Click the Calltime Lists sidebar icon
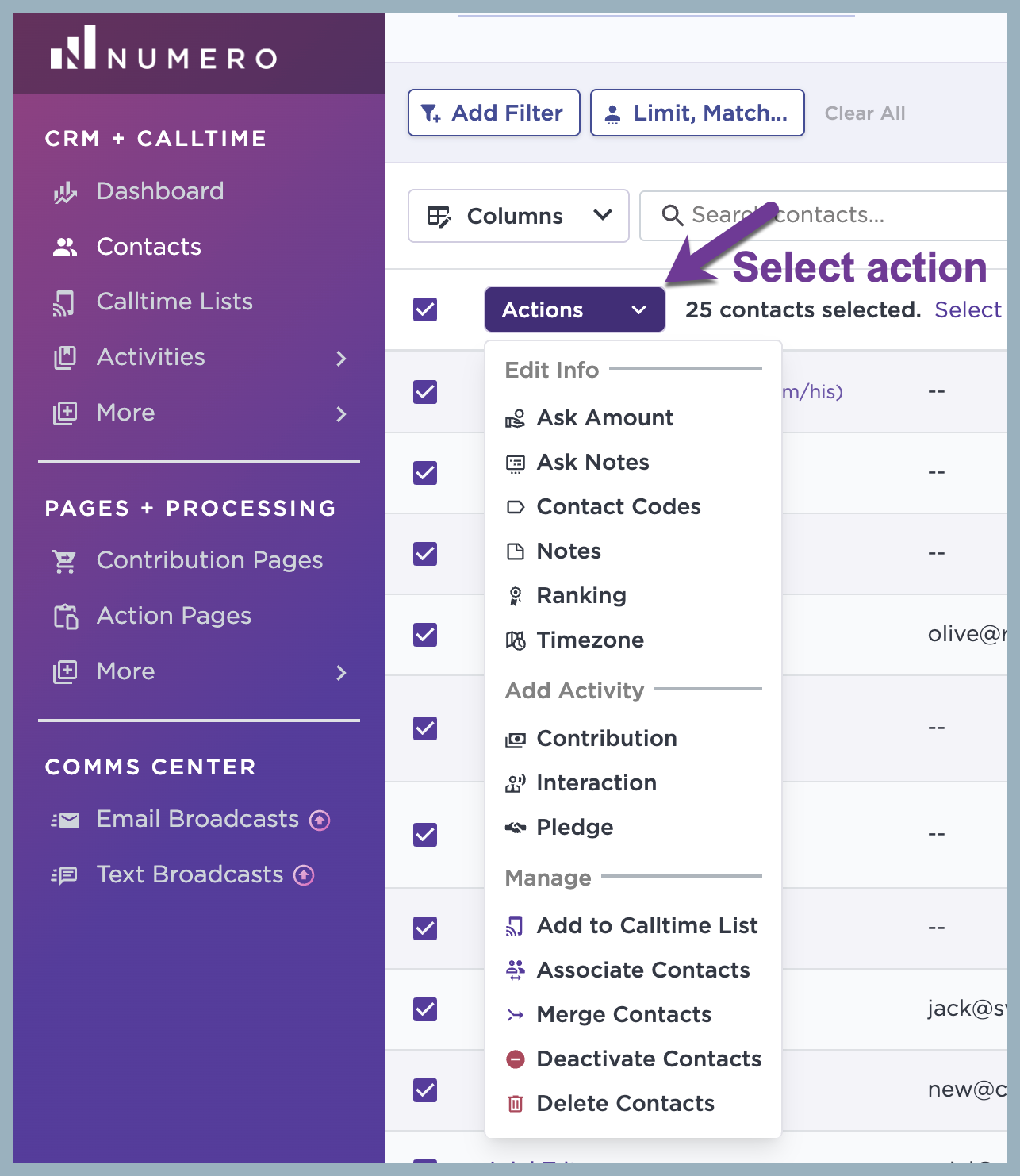Screen dimensions: 1020x1176 [x=65, y=302]
